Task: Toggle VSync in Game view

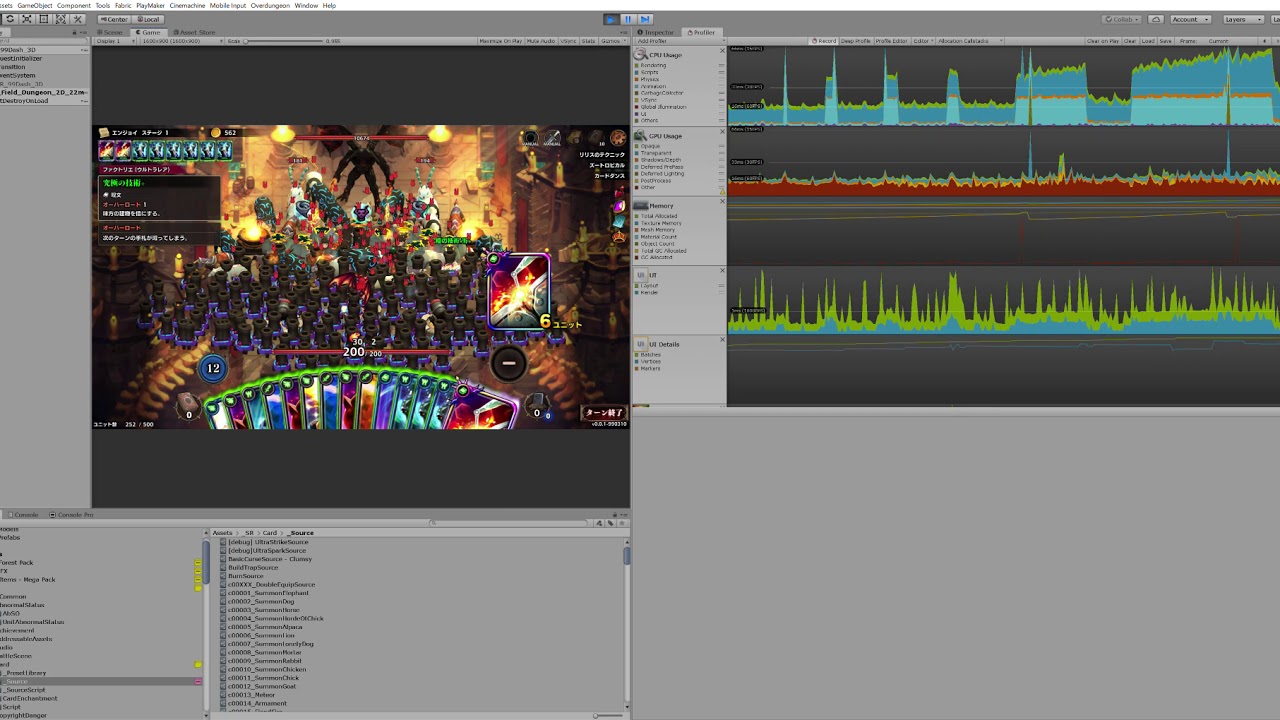Action: tap(568, 41)
